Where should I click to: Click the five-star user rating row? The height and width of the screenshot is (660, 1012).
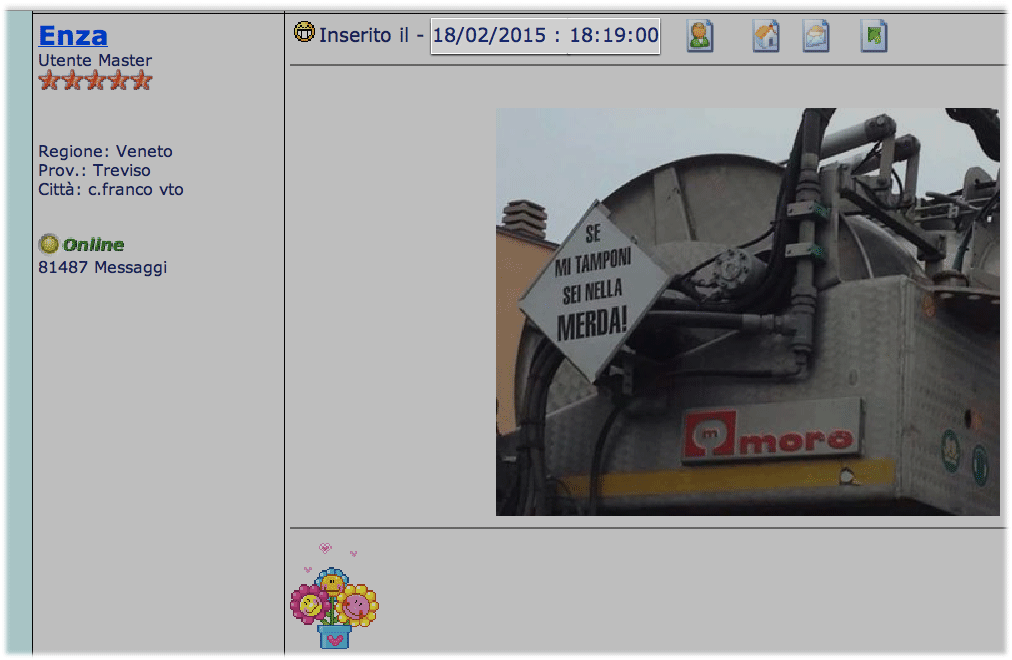tap(96, 81)
